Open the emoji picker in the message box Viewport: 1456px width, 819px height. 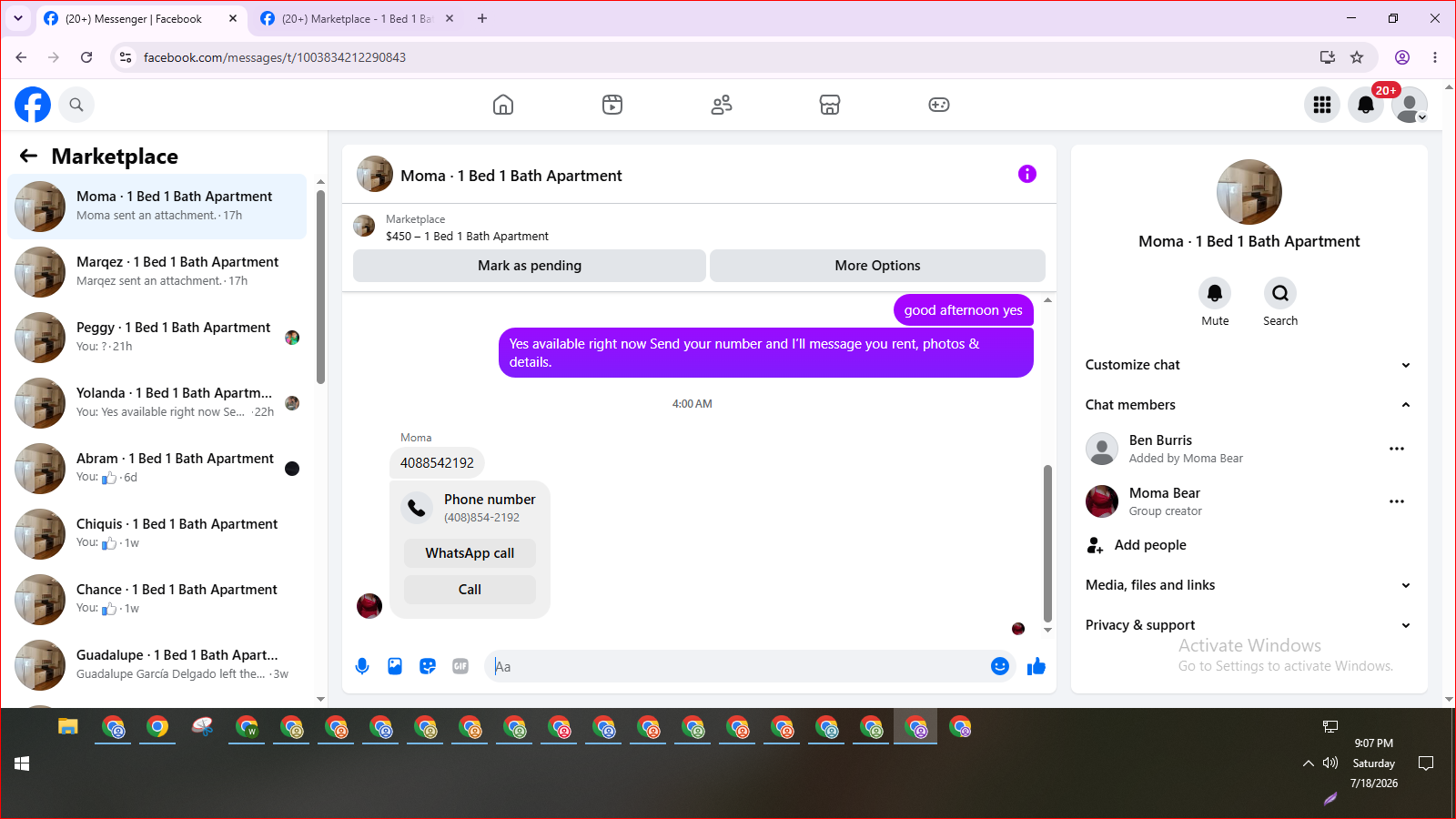[1000, 666]
